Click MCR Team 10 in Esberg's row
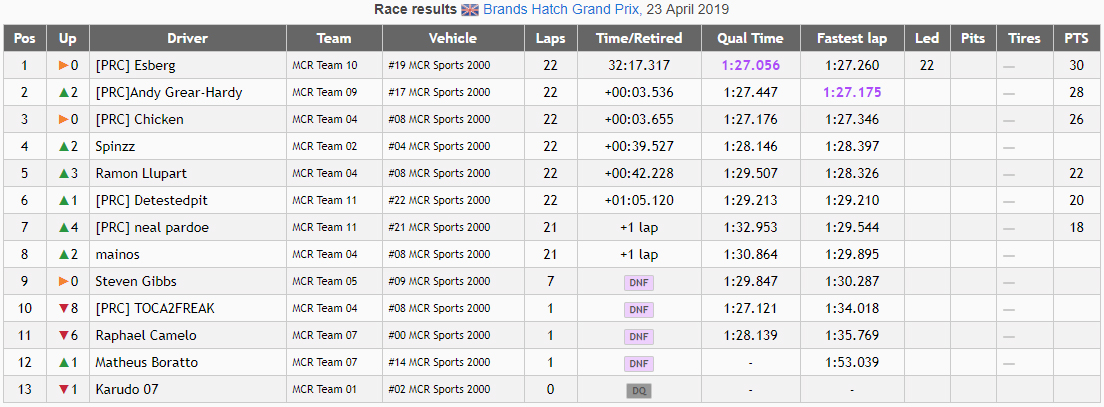This screenshot has width=1104, height=407. [x=325, y=65]
